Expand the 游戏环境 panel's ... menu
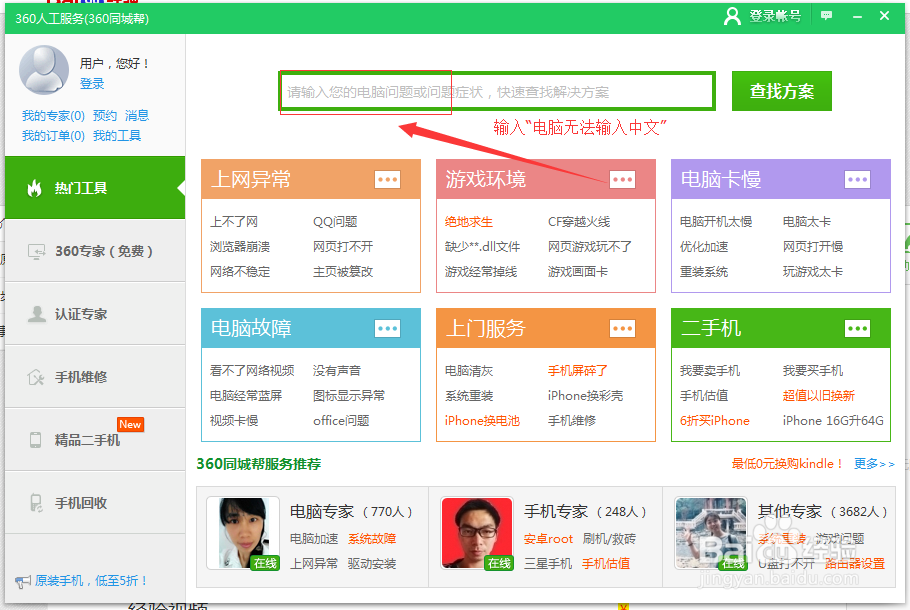The width and height of the screenshot is (910, 610). click(x=623, y=179)
